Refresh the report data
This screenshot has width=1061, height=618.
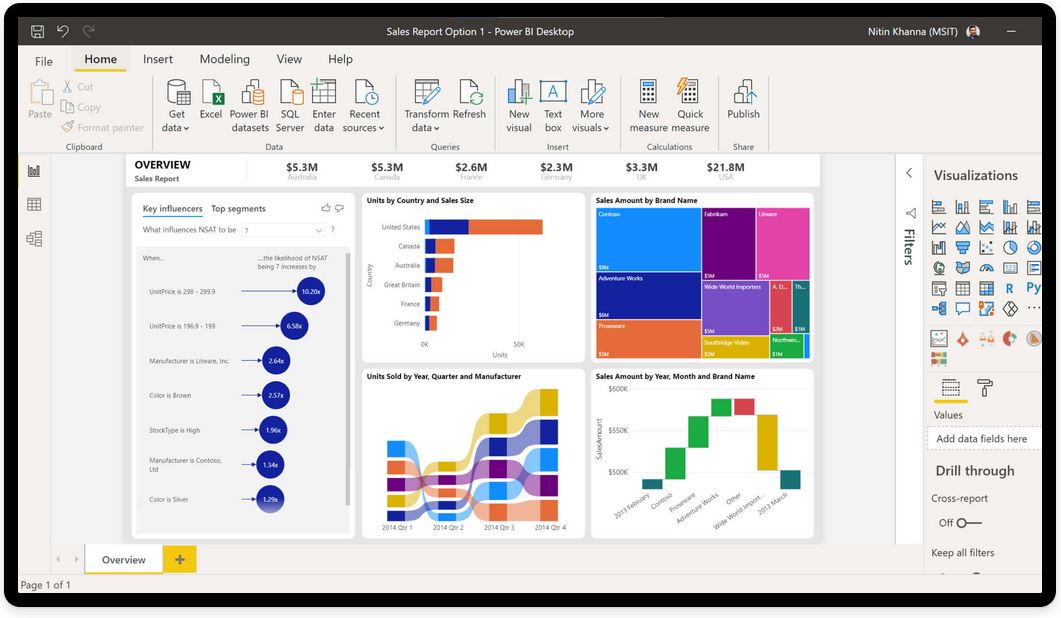[470, 100]
